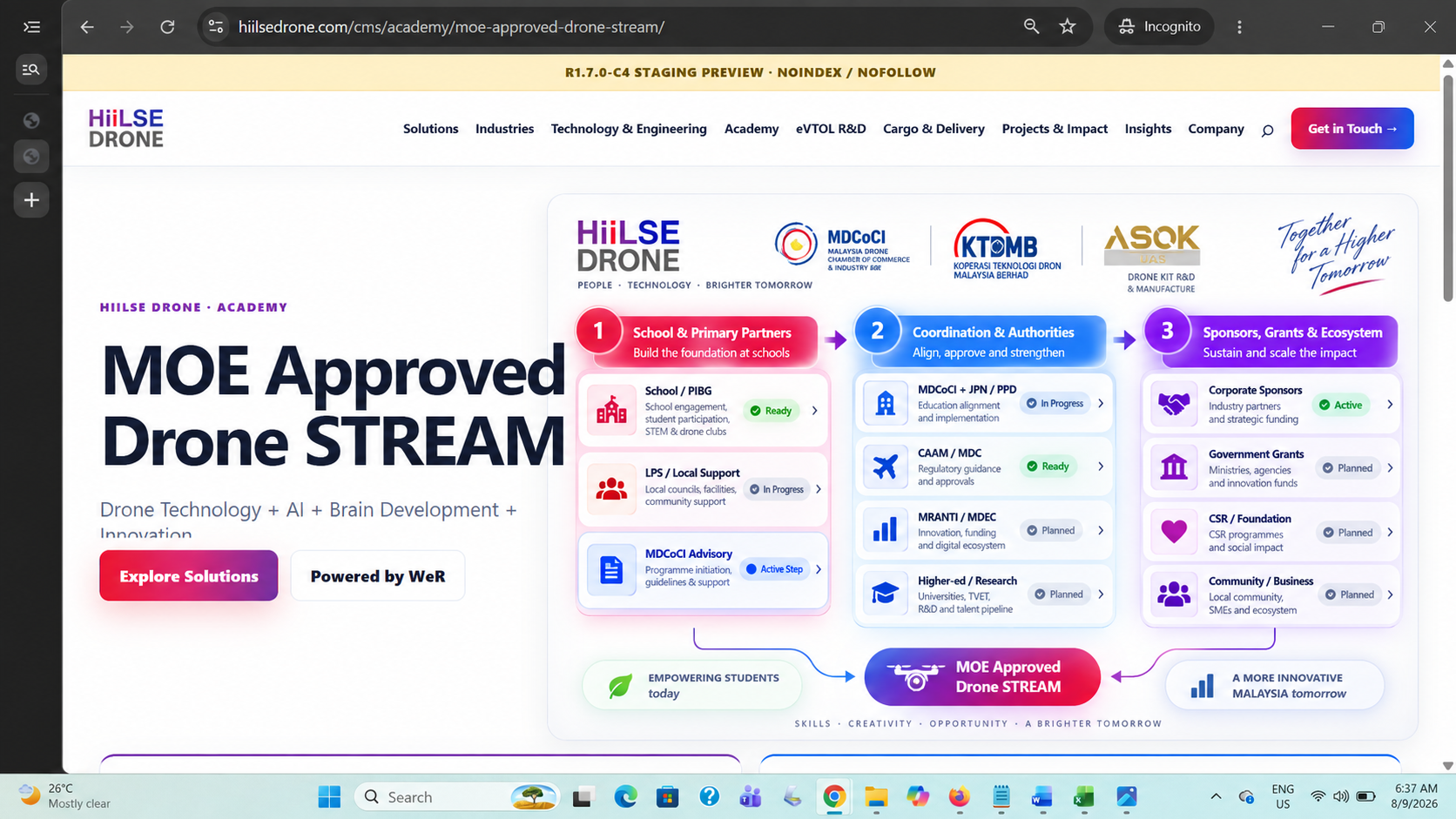Open Microsoft Store from the taskbar
Screen dimensions: 1456x819
coord(667,796)
